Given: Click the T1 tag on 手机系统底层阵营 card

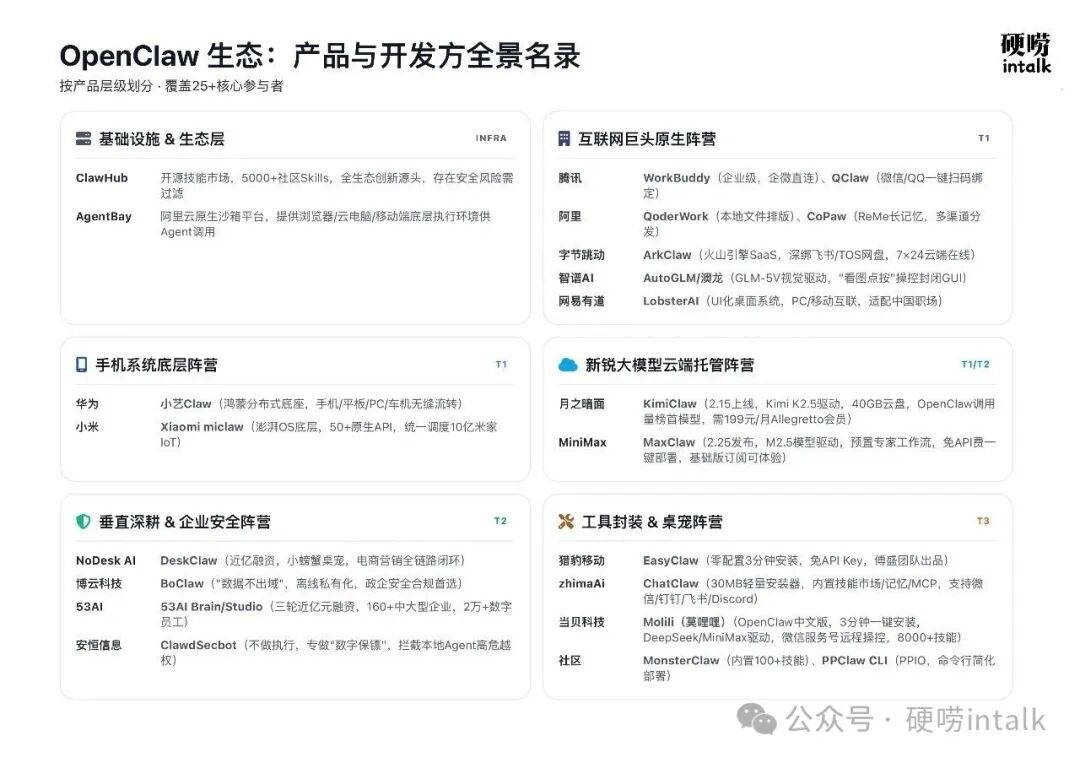Looking at the screenshot, I should click(501, 364).
